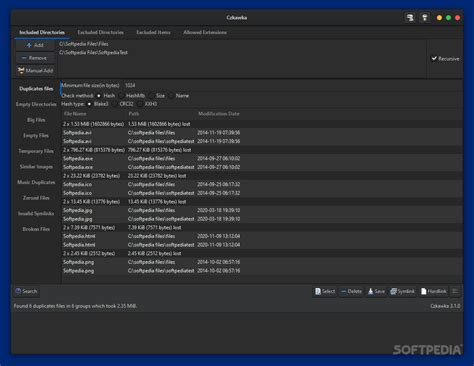Click the Hardlink button
Screen dimensions: 474x366
pyautogui.click(x=433, y=291)
